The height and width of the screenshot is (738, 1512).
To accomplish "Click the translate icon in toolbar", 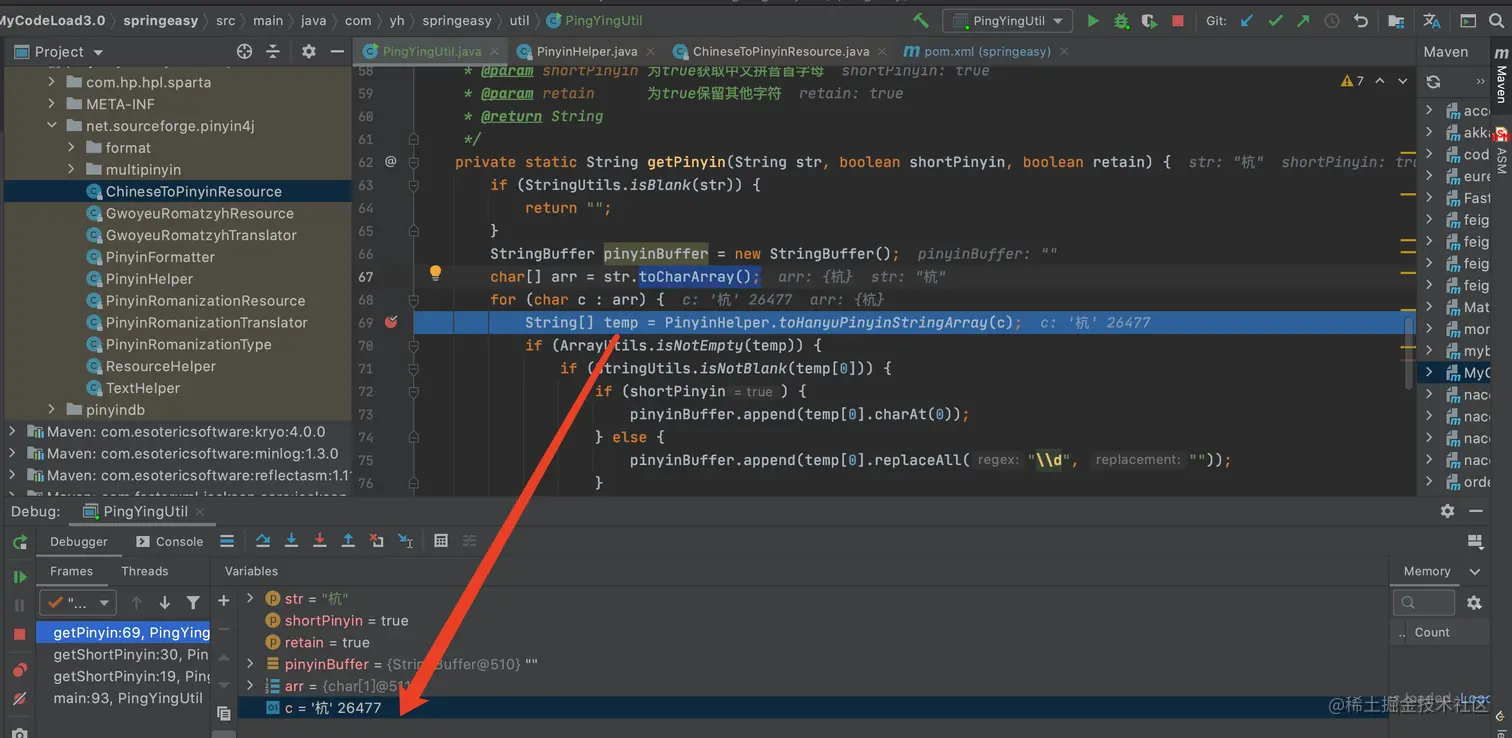I will coord(1432,21).
